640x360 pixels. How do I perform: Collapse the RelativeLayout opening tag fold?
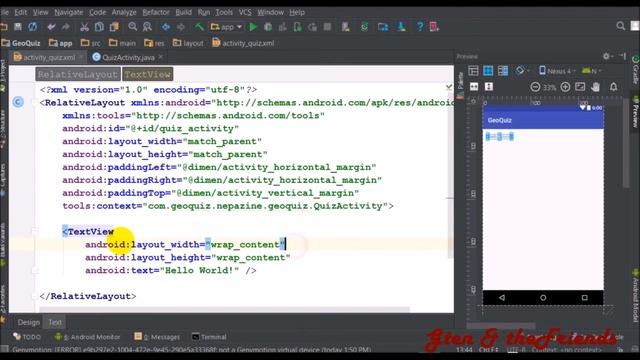35,102
